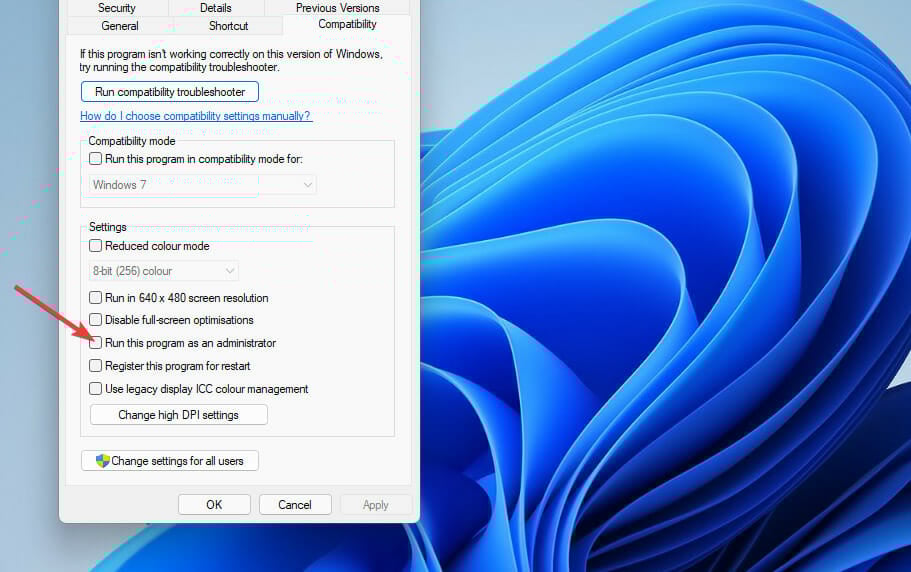
Task: Click the Cancel button
Action: [x=295, y=505]
